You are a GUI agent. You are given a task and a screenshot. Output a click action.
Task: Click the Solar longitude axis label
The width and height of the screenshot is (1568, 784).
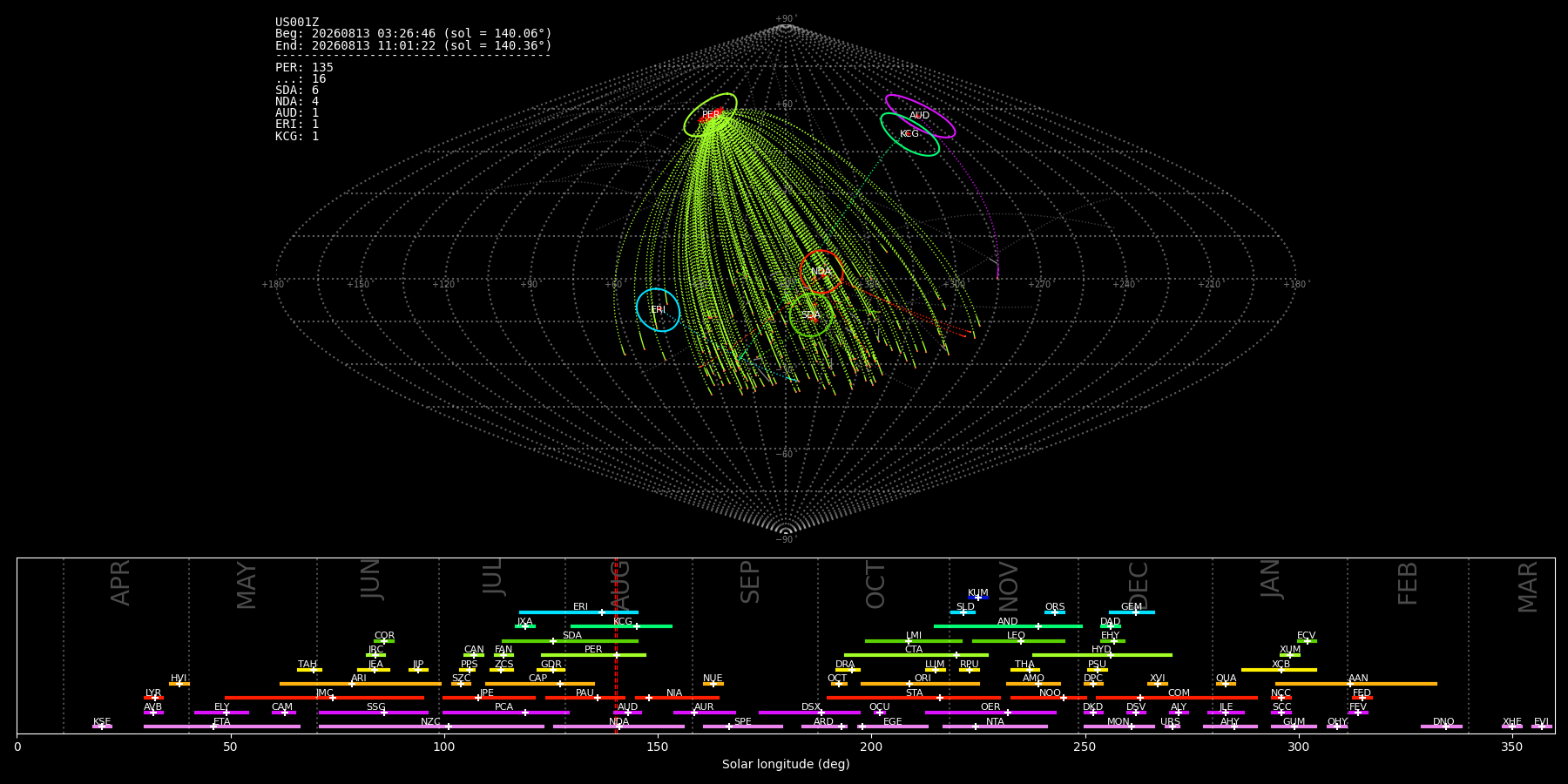click(x=786, y=764)
